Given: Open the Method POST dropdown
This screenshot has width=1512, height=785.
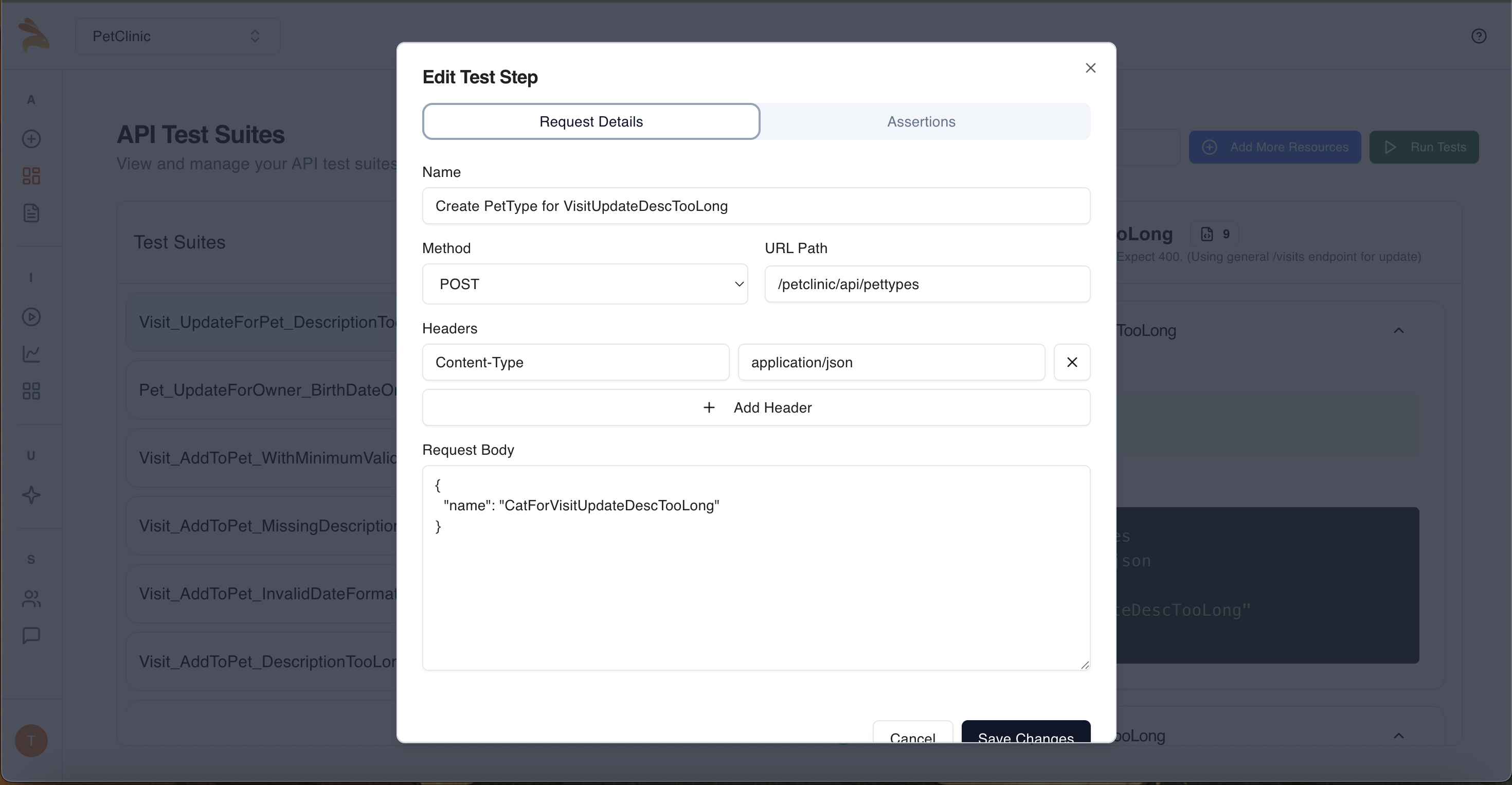Looking at the screenshot, I should (585, 284).
